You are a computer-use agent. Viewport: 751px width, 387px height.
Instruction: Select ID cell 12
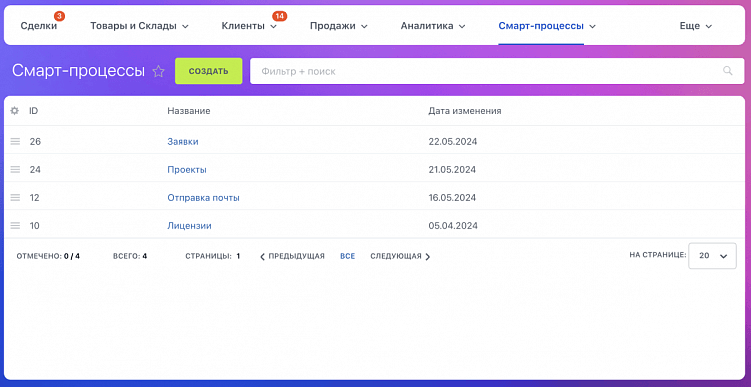tap(34, 197)
